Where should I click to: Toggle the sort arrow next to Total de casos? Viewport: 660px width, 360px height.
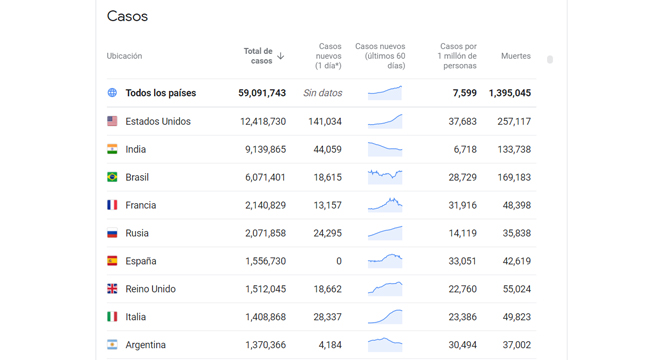[x=281, y=56]
